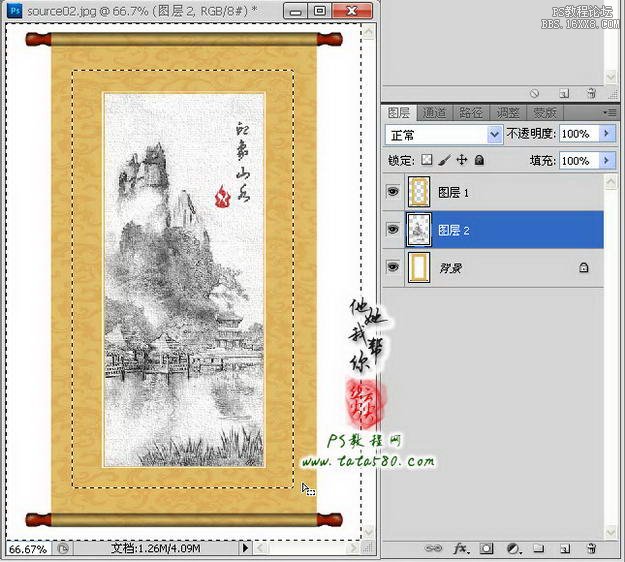The image size is (625, 562).
Task: Click Layers panel scrollbar down arrow
Action: [x=611, y=531]
